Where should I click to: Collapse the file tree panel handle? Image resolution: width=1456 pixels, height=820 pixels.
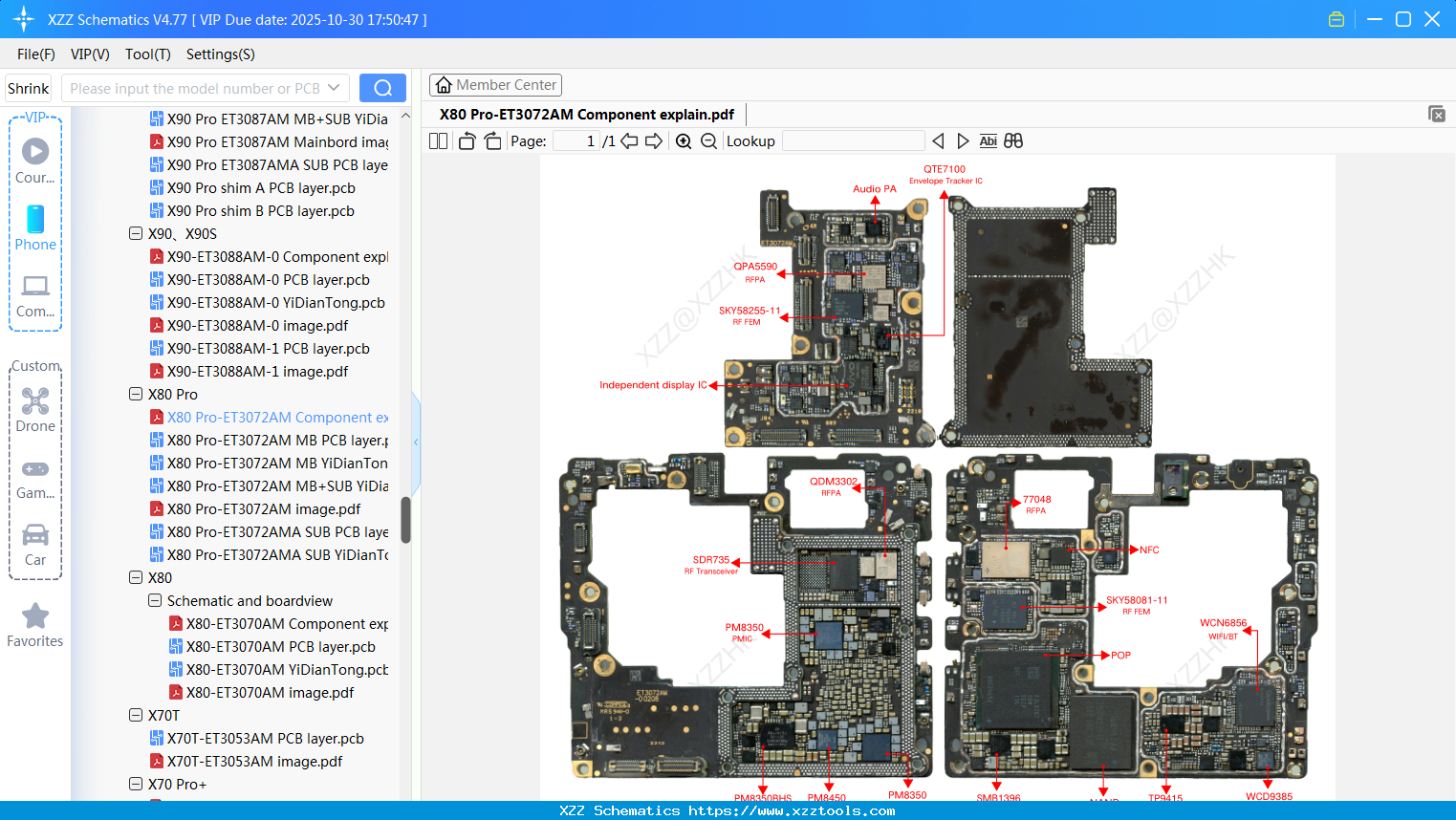pos(416,442)
